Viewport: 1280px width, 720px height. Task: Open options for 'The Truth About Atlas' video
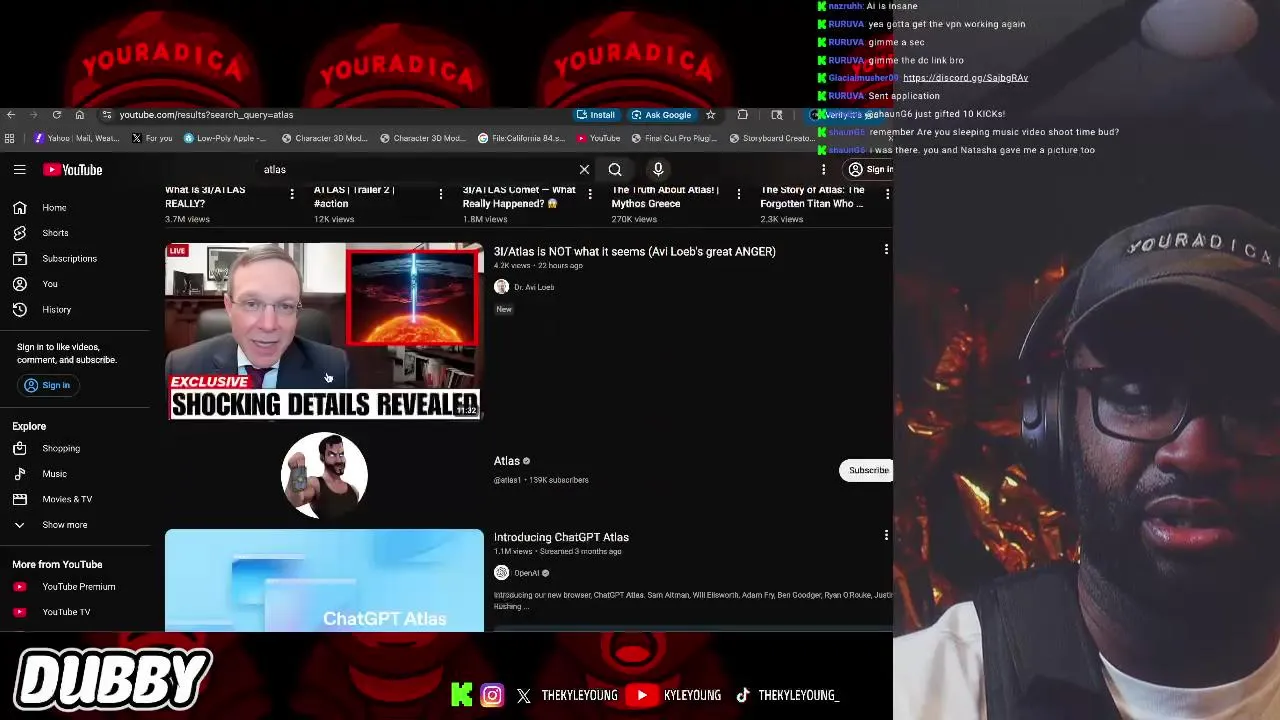[x=739, y=194]
